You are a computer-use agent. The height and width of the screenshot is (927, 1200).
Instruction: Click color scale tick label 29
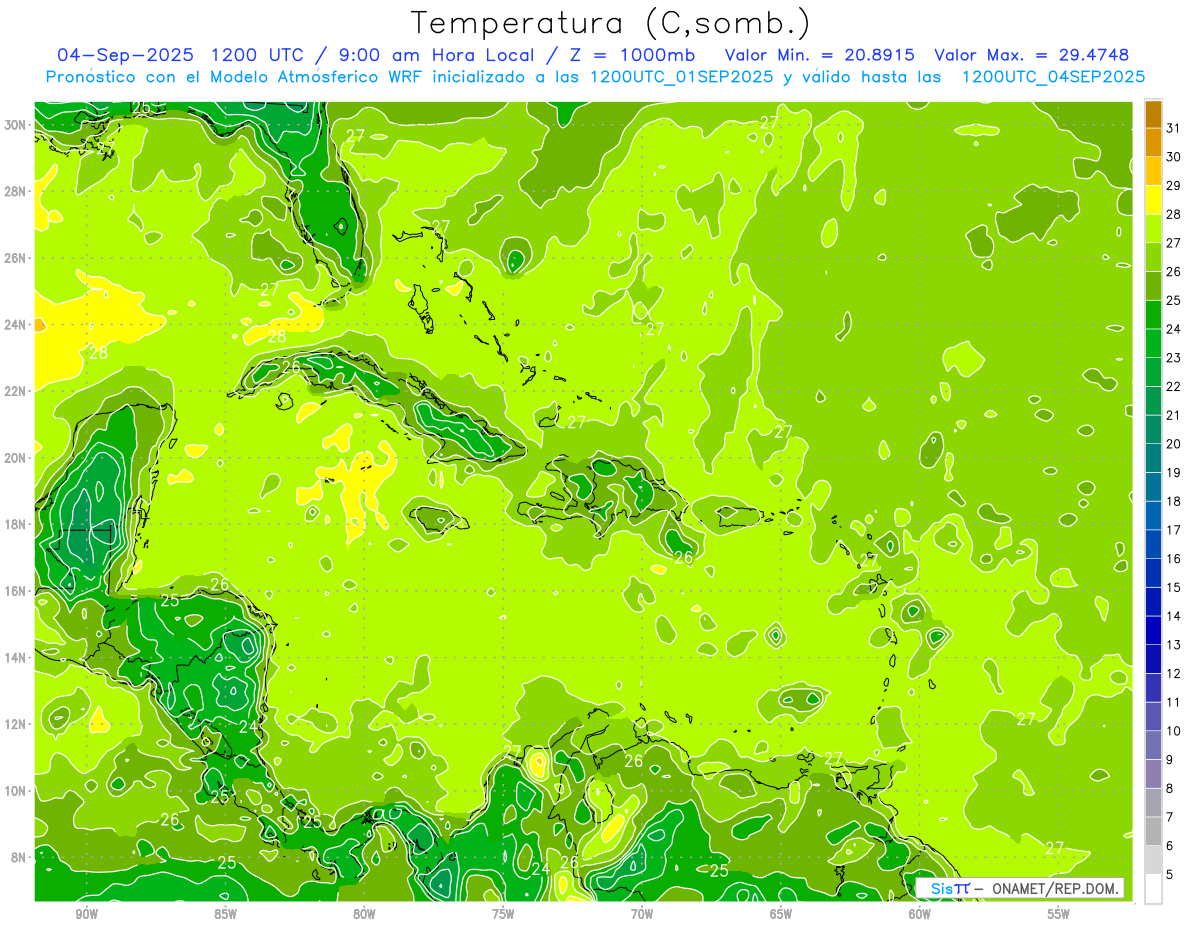coord(1174,186)
